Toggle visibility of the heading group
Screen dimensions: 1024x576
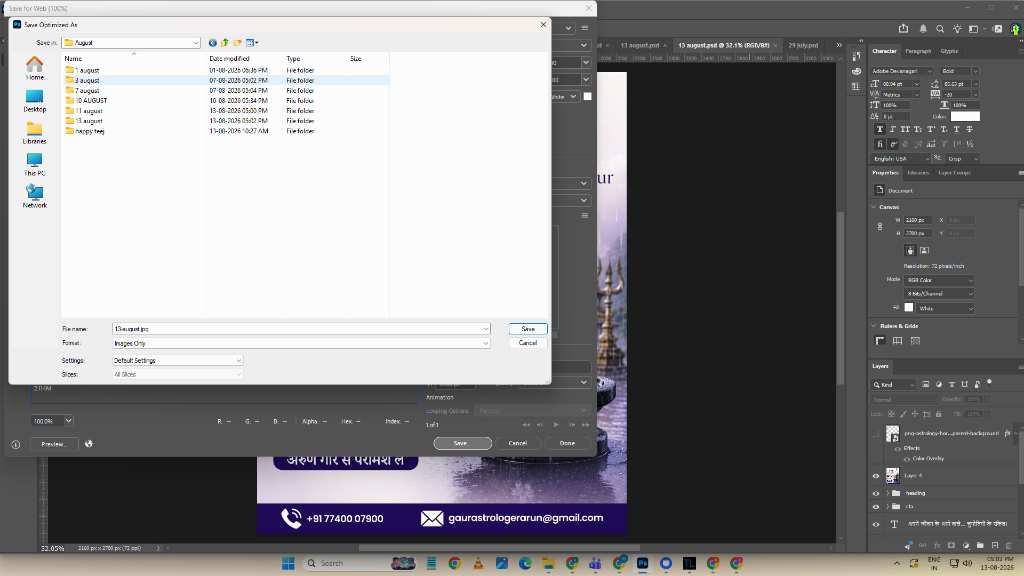click(x=876, y=494)
